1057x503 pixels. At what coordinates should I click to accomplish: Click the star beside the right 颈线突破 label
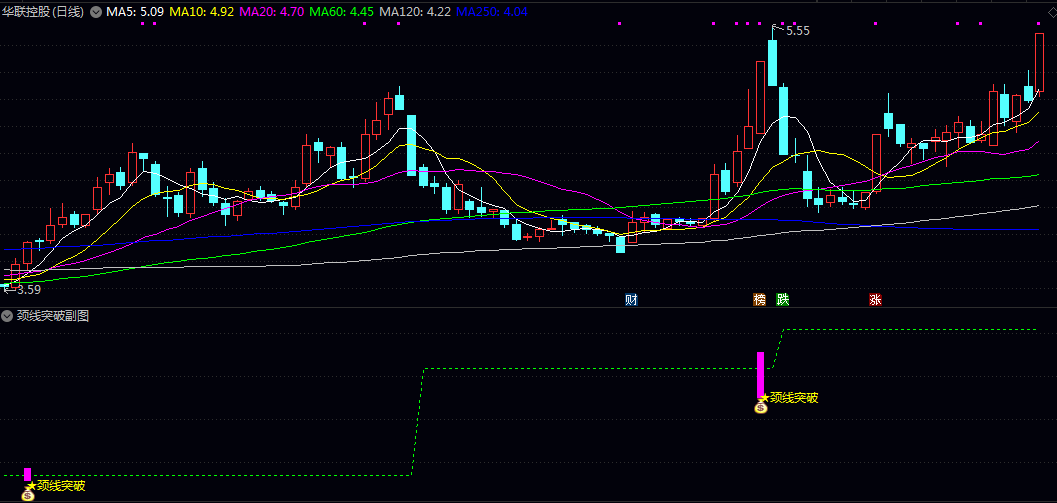click(x=765, y=398)
